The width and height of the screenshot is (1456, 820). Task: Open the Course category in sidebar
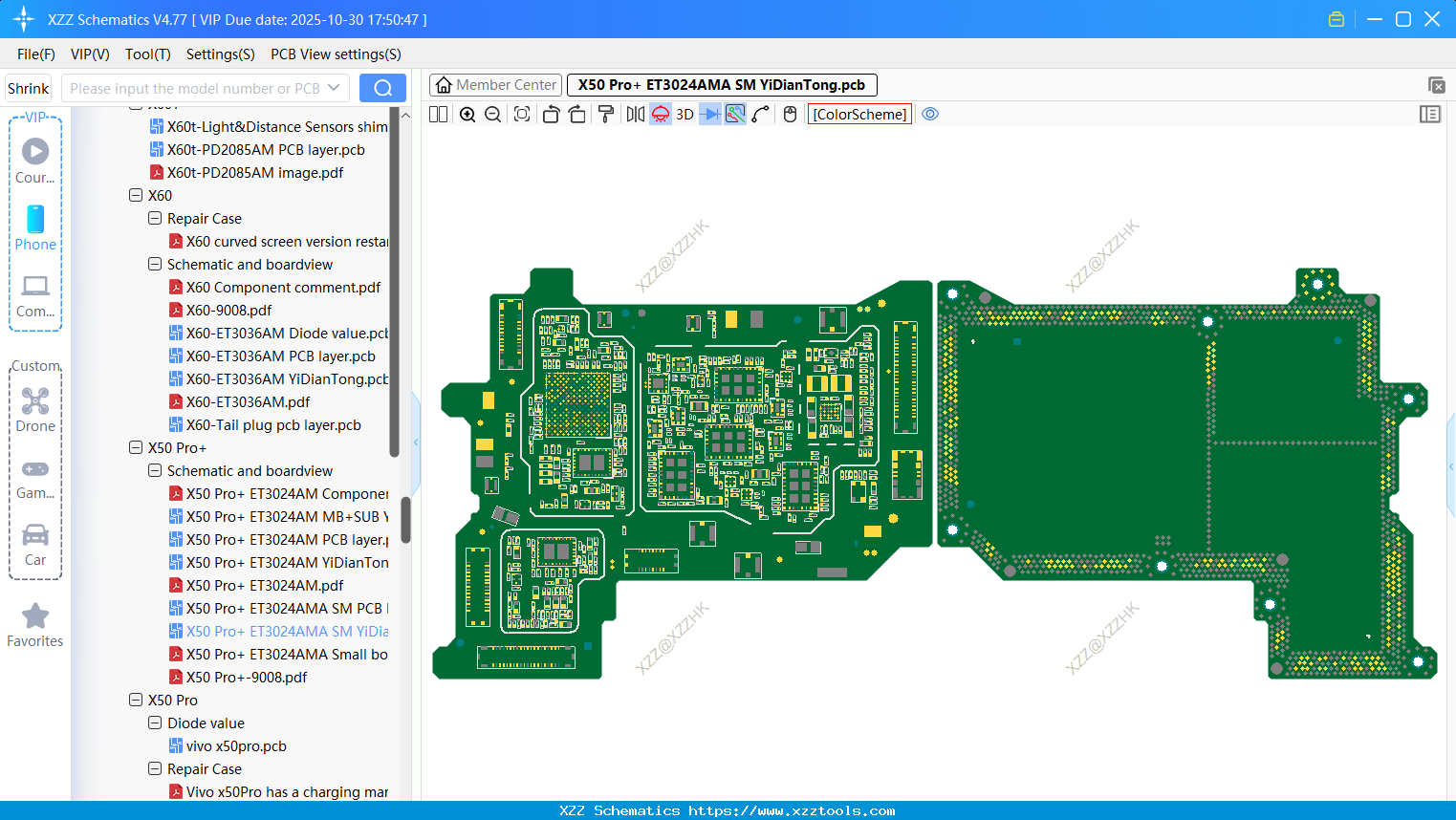pyautogui.click(x=35, y=161)
